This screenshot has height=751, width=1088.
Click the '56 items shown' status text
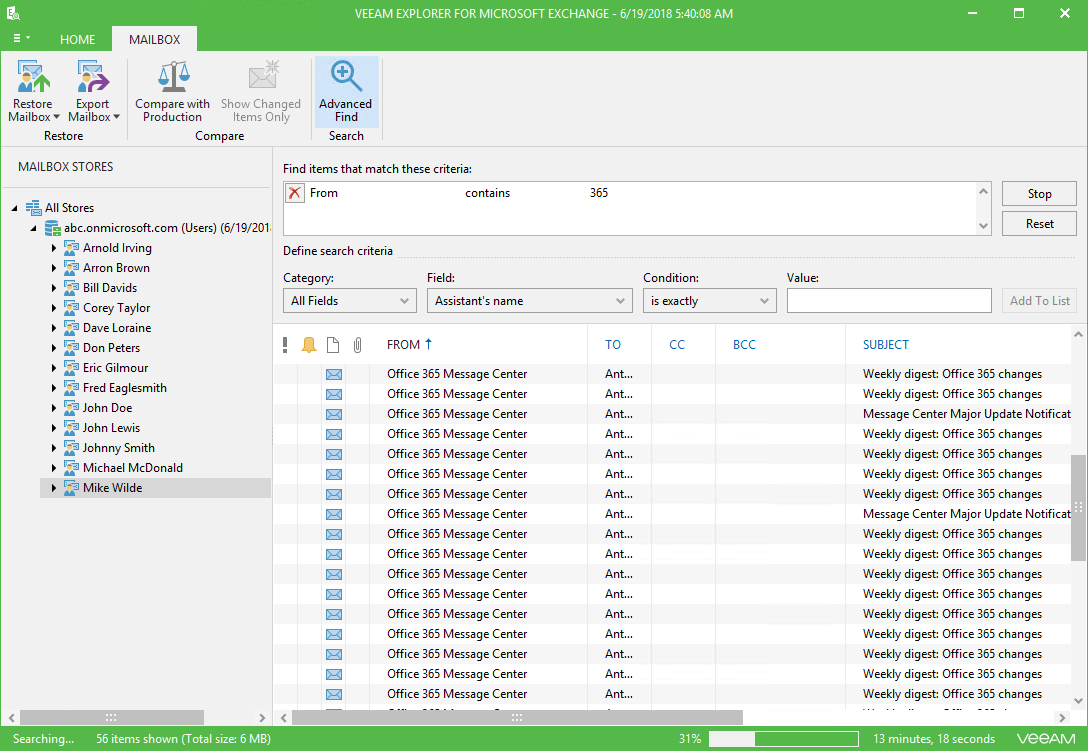click(x=183, y=739)
